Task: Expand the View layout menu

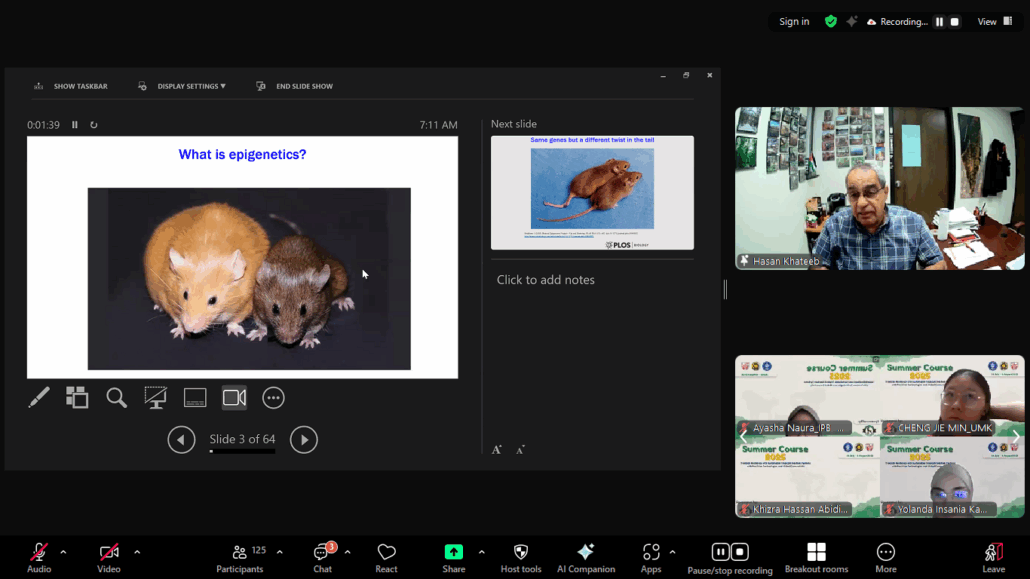Action: click(995, 22)
